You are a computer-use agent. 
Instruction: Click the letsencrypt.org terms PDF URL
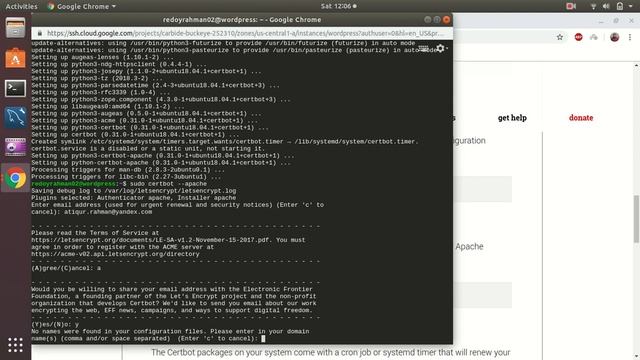pyautogui.click(x=150, y=240)
